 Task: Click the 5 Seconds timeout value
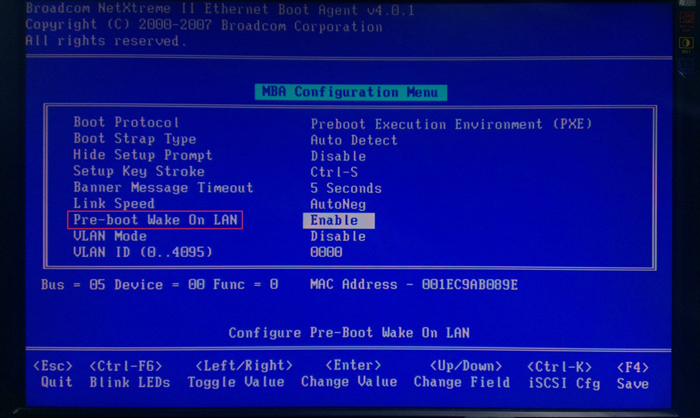click(345, 188)
